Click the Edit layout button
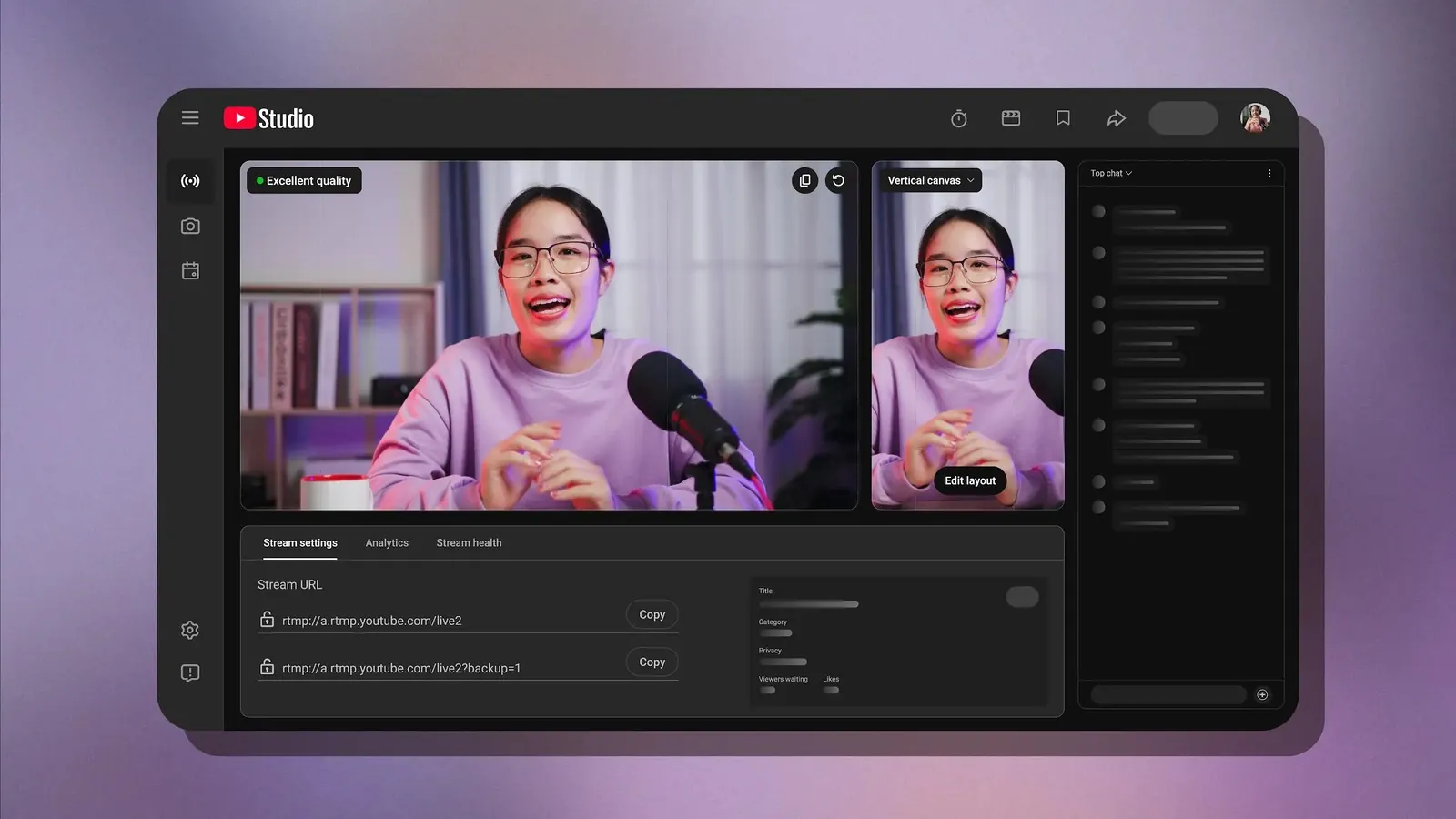This screenshot has height=819, width=1456. click(970, 480)
